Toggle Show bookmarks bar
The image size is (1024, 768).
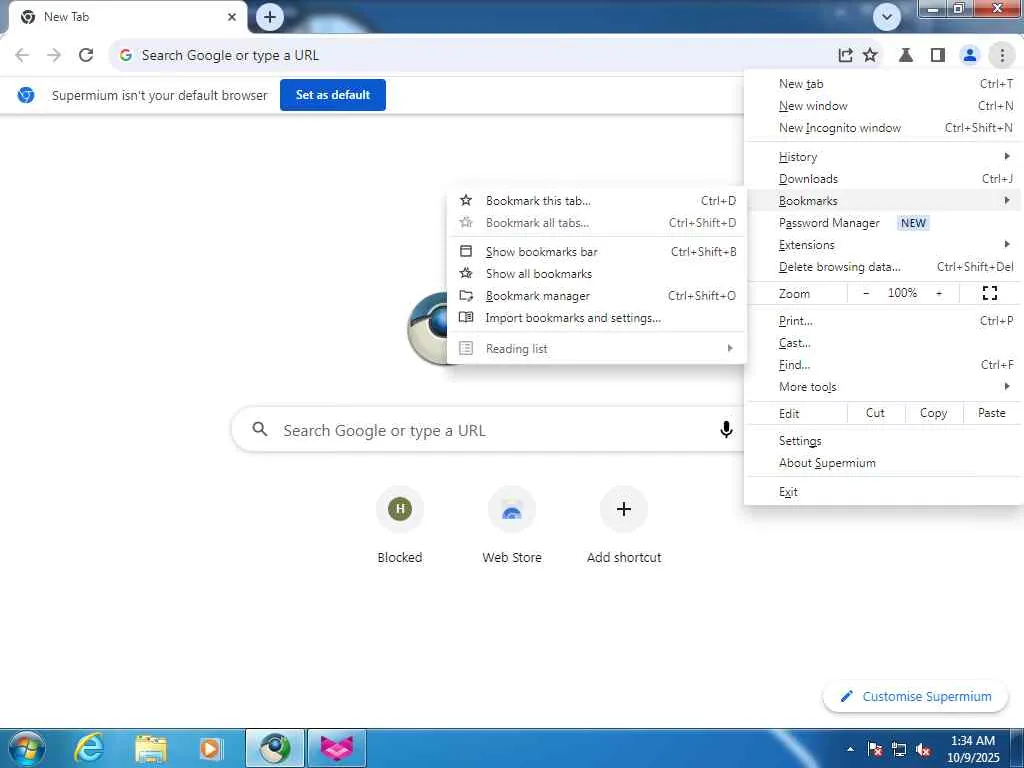click(x=597, y=251)
